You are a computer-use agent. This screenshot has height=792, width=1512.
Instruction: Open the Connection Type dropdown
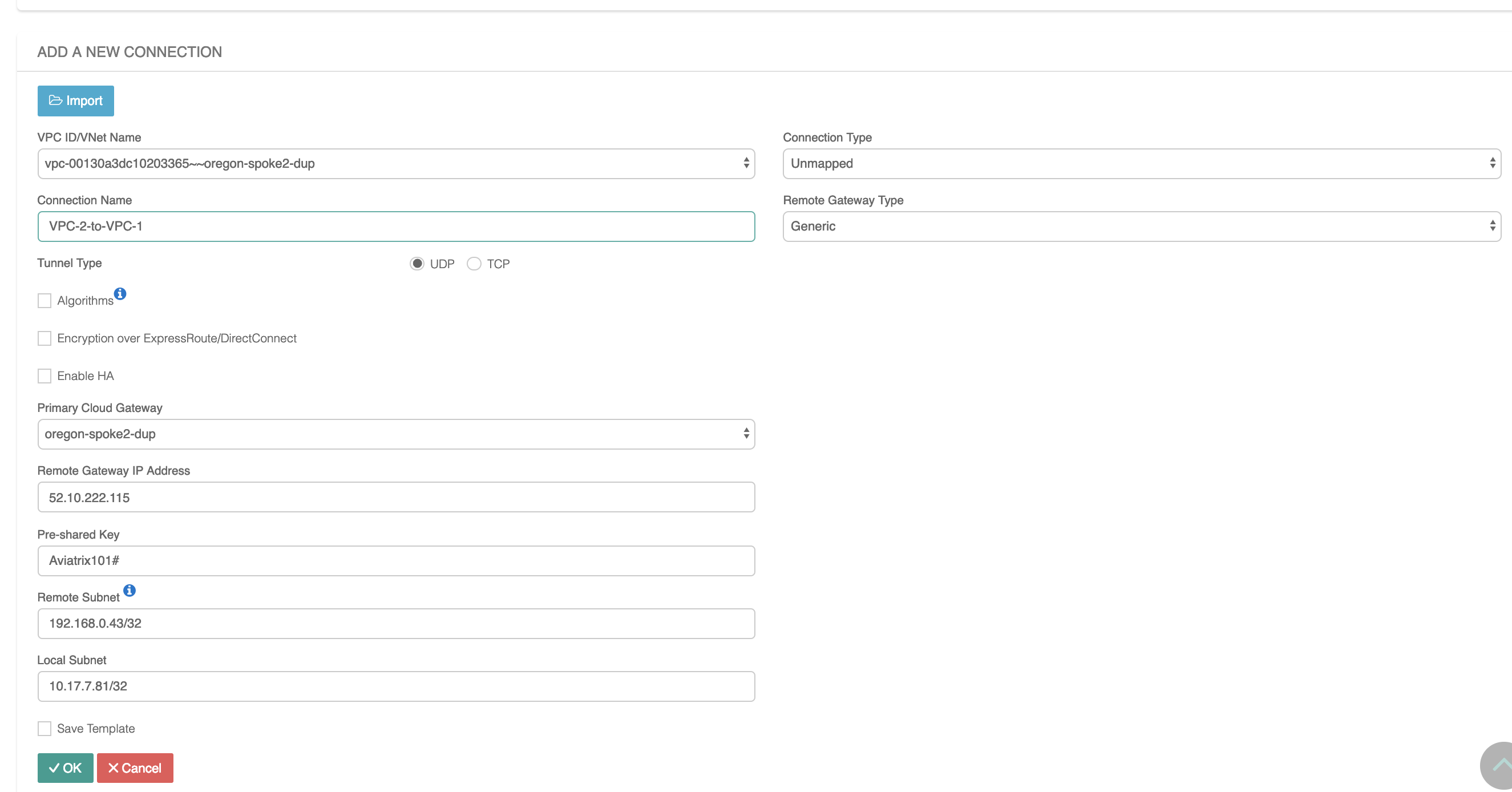tap(1142, 164)
